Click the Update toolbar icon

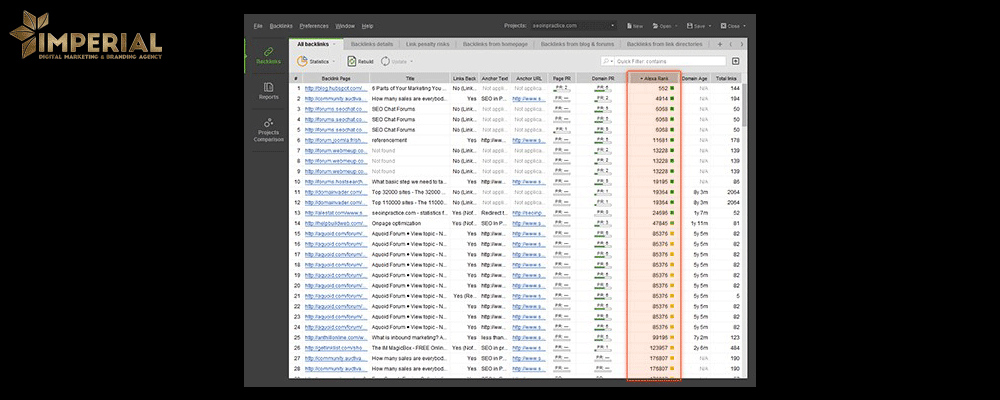click(386, 61)
